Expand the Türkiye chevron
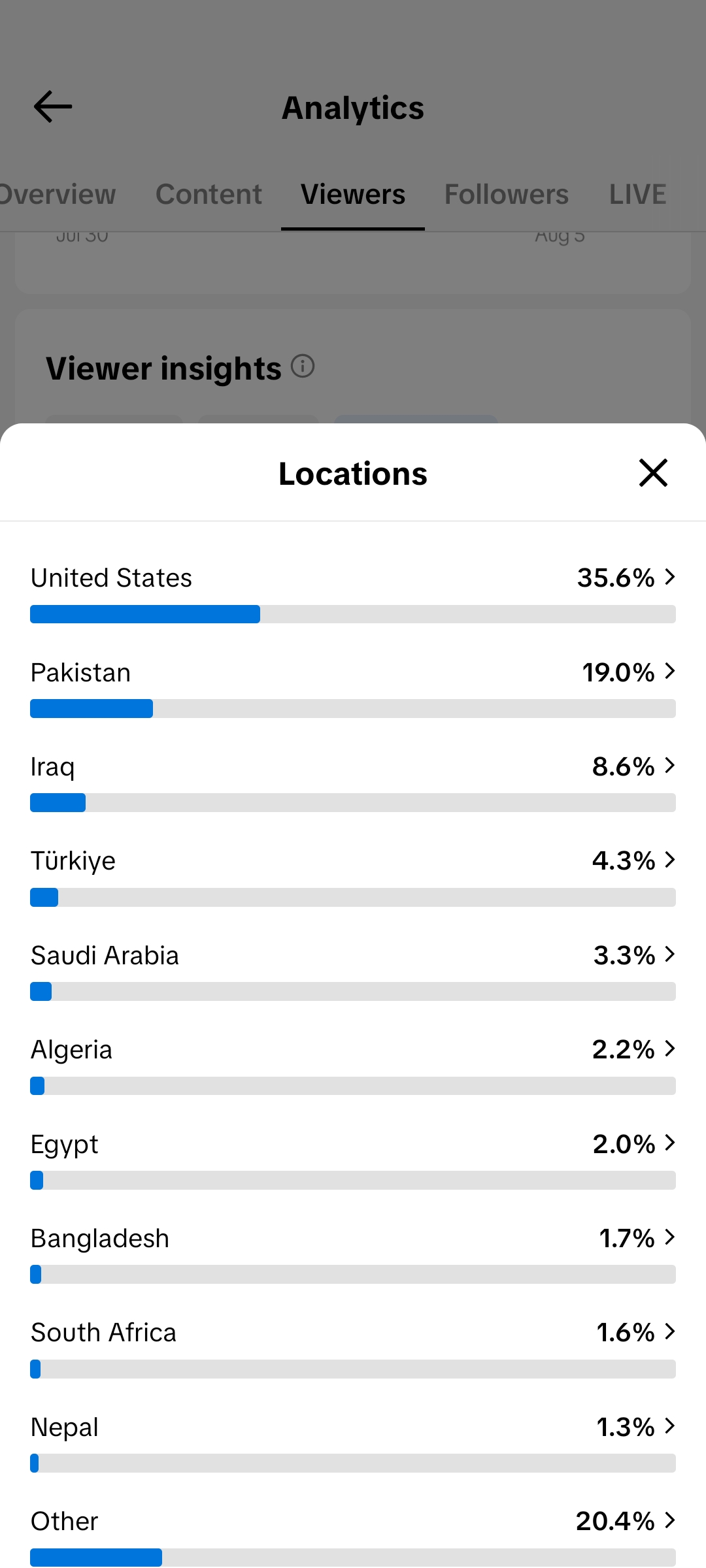706x1568 pixels. (x=669, y=860)
